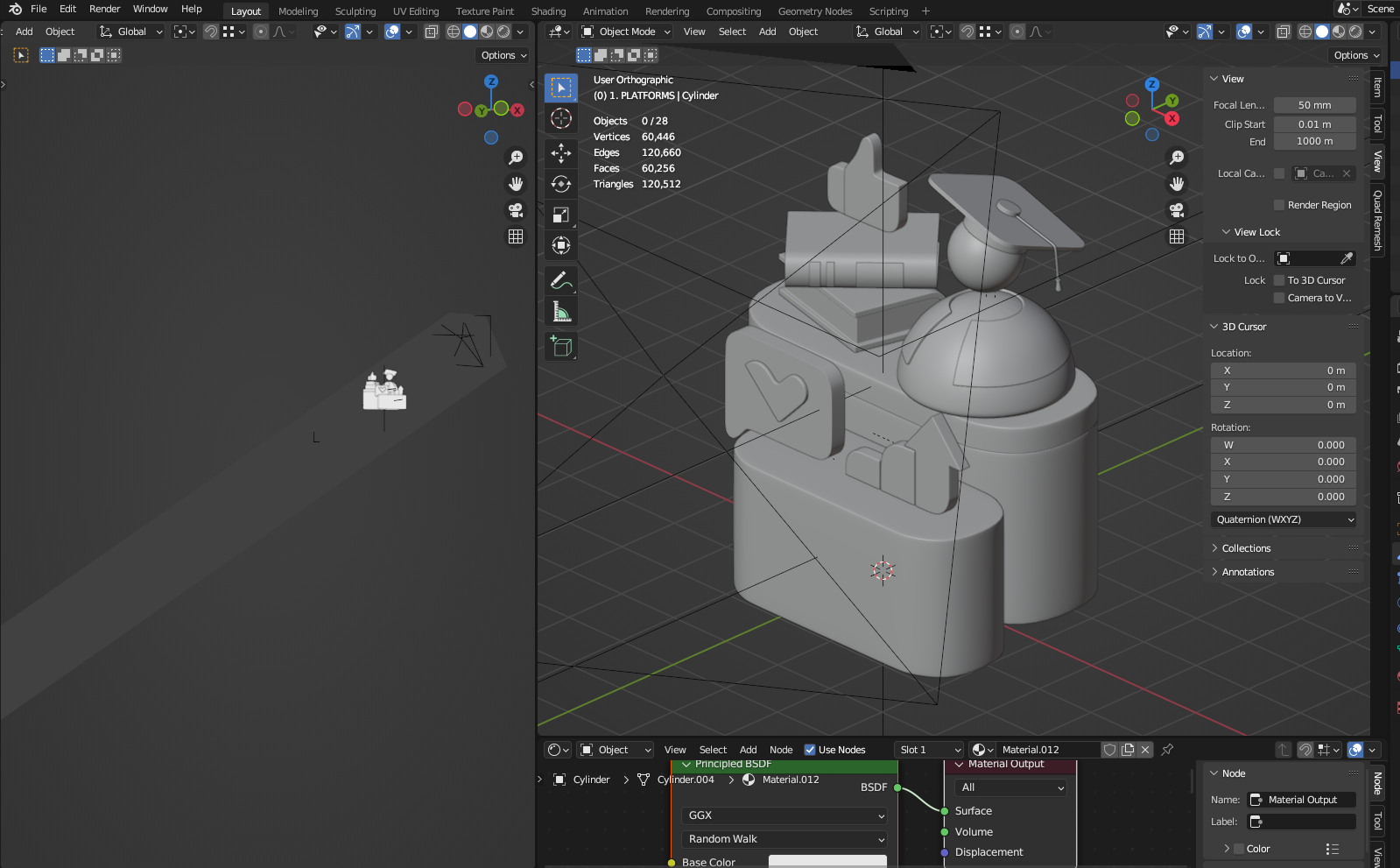Open the Quaternion (WXYZ) rotation mode dropdown
This screenshot has width=1400, height=868.
tap(1284, 519)
